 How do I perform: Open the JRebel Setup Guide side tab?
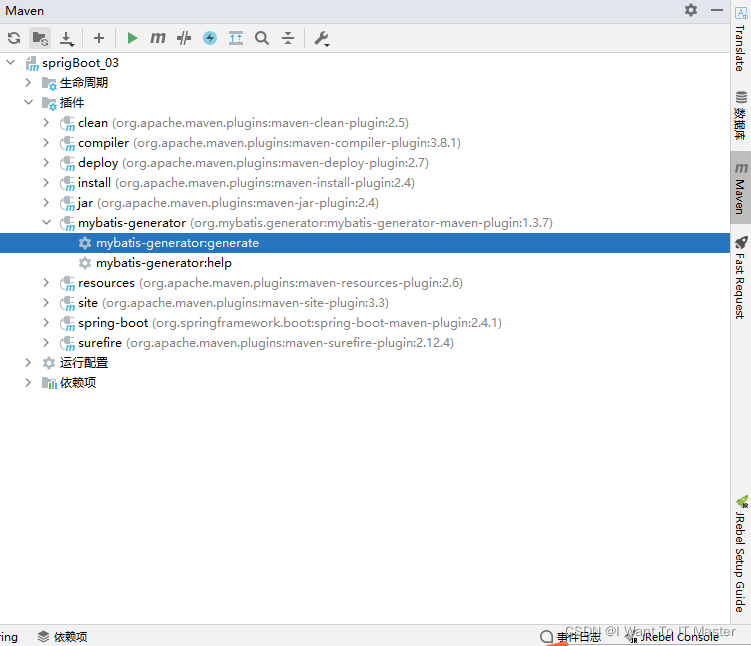(x=740, y=555)
